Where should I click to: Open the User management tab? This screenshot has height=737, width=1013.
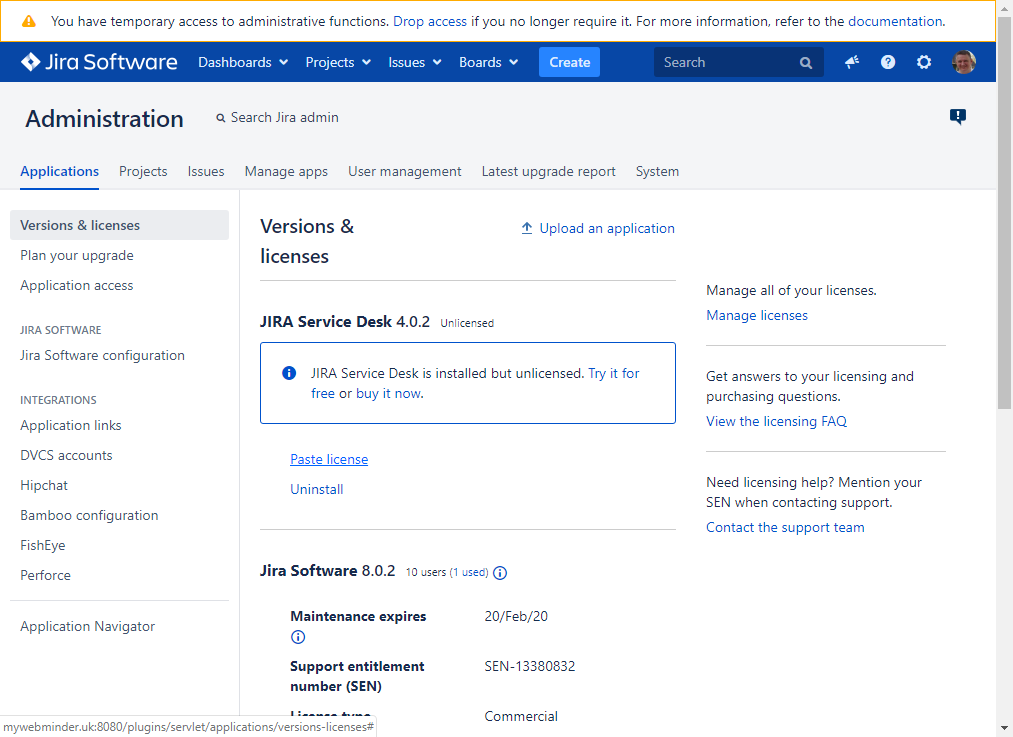click(404, 171)
